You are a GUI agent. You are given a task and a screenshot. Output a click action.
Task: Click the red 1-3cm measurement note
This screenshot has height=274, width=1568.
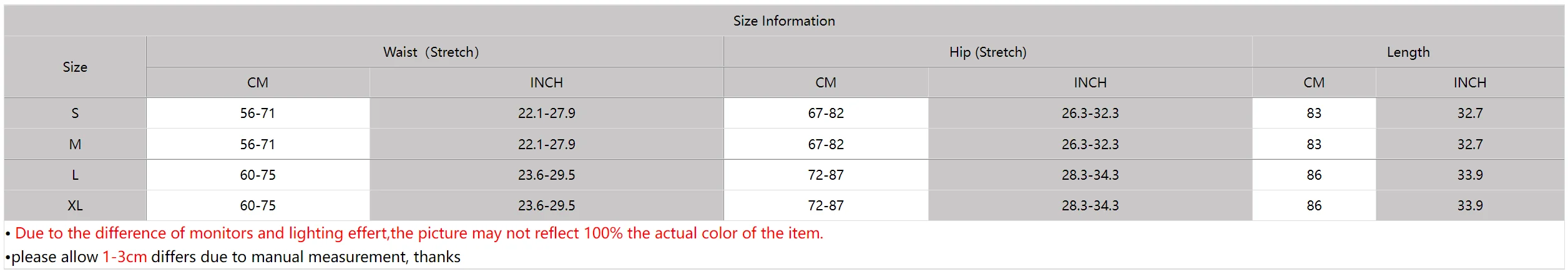pyautogui.click(x=124, y=257)
